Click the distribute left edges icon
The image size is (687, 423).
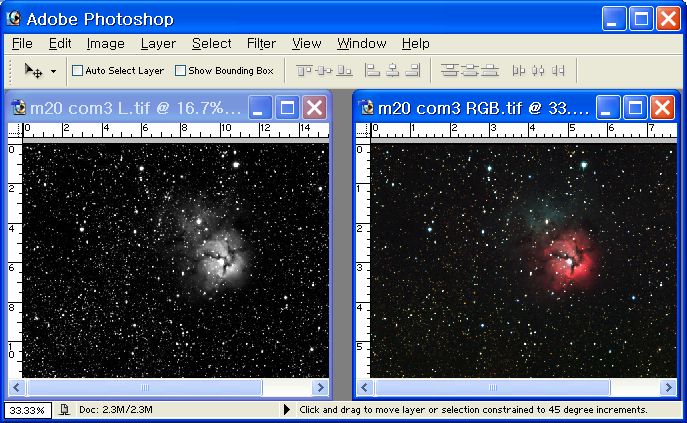(519, 71)
